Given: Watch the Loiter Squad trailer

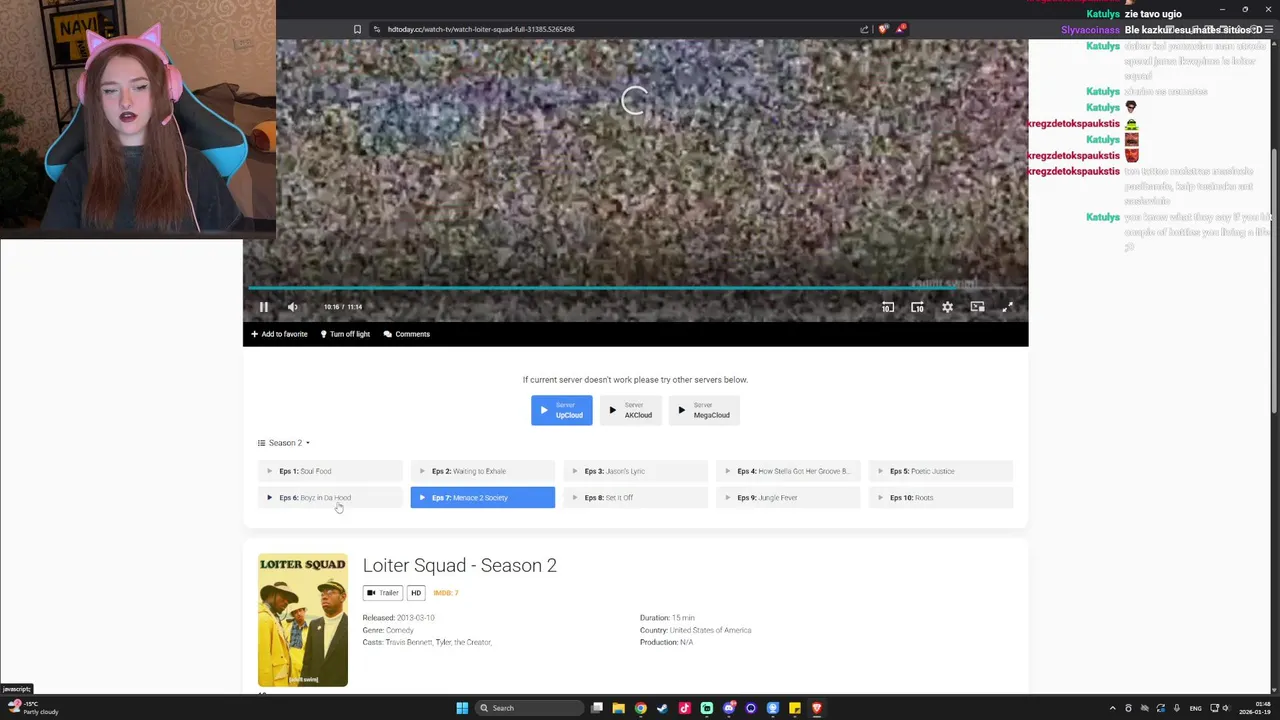Looking at the screenshot, I should coord(383,593).
